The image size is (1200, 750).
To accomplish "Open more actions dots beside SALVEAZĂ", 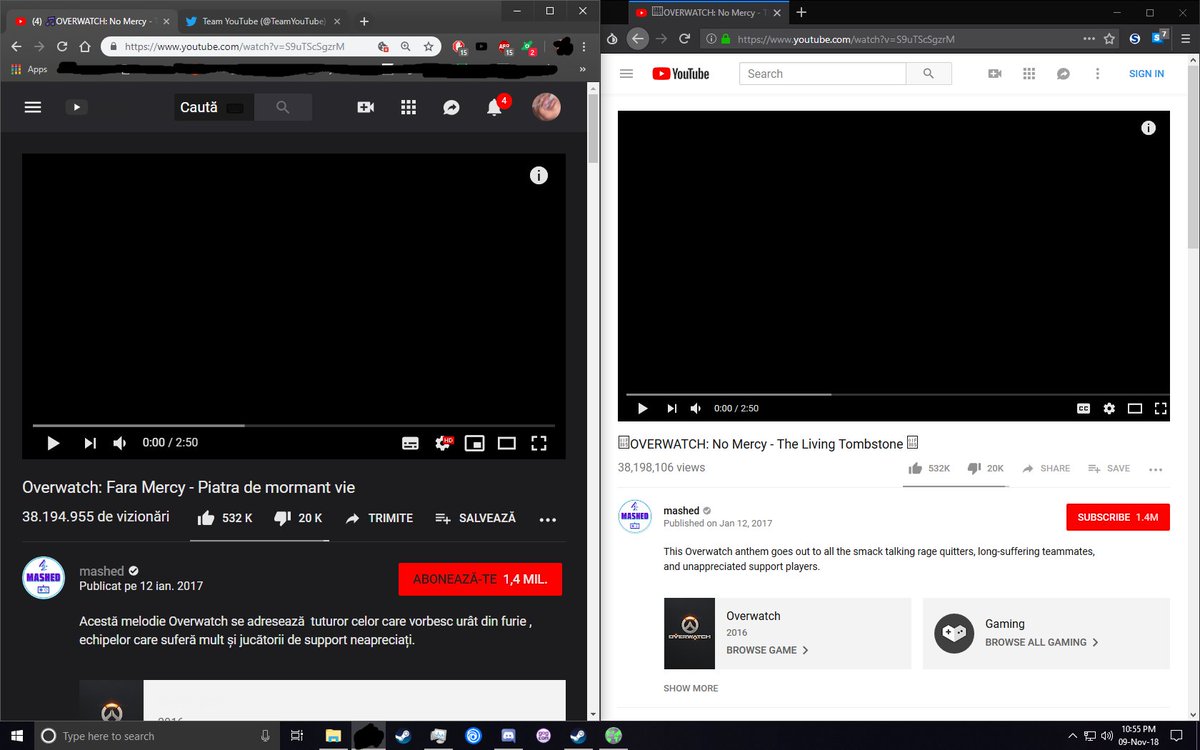I will 547,519.
